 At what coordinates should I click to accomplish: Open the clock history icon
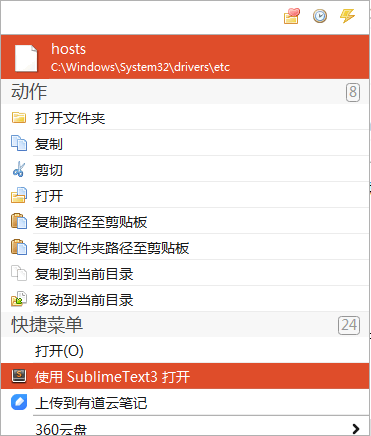320,16
